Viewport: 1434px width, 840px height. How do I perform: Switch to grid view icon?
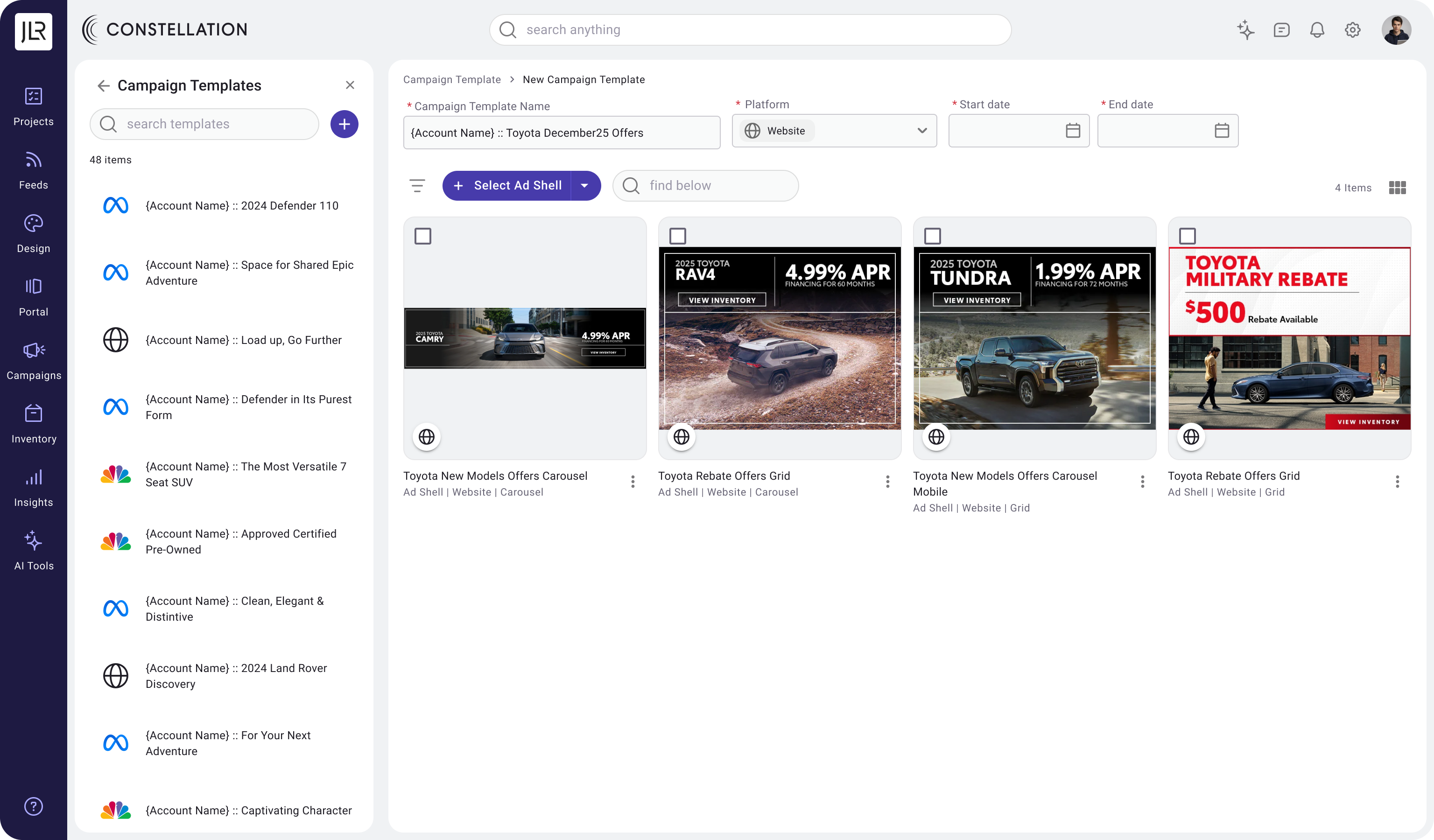tap(1397, 188)
